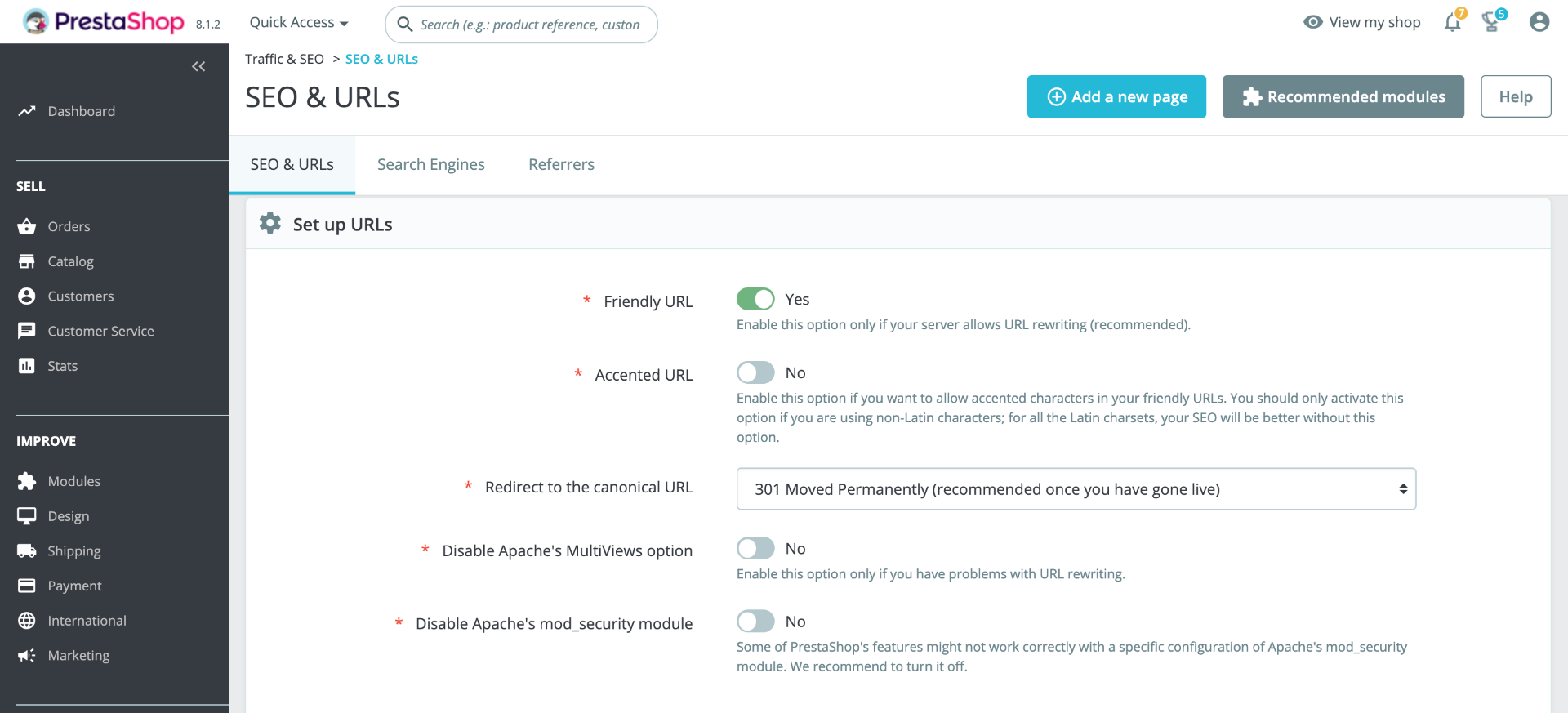Screen dimensions: 1568x713
Task: Expand the Quick Access menu
Action: pos(299,23)
